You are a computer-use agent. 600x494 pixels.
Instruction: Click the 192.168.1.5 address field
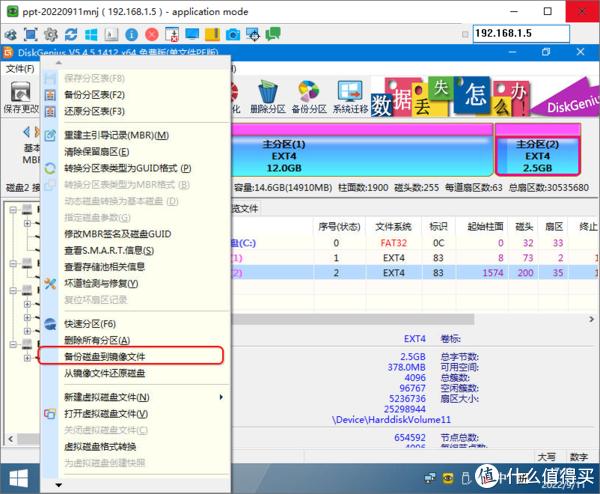click(521, 34)
